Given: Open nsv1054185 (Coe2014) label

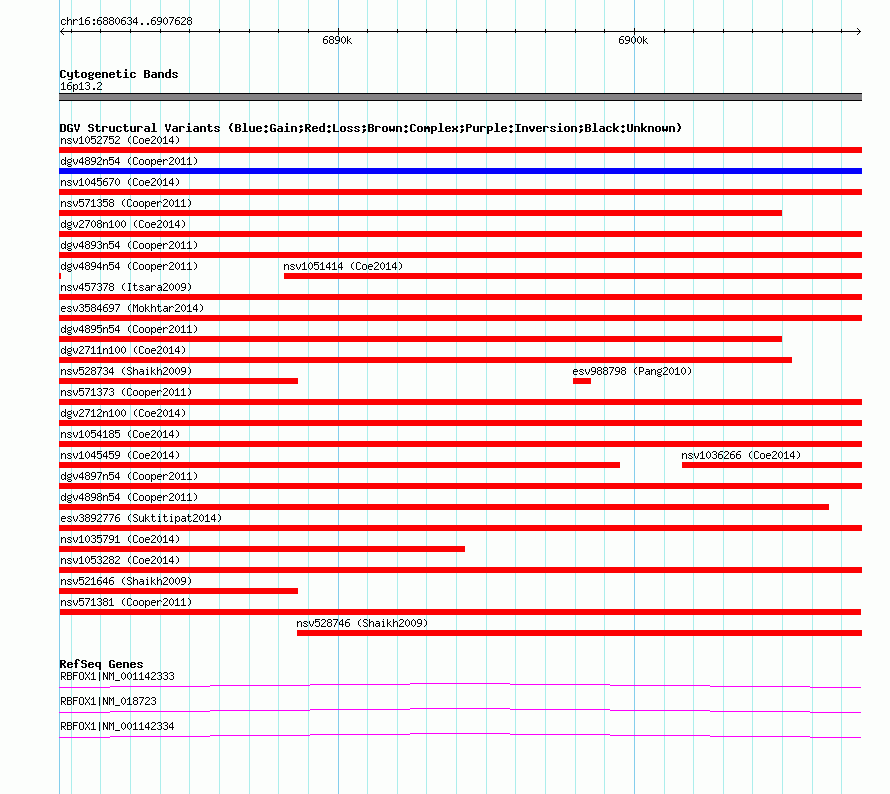Looking at the screenshot, I should point(120,434).
